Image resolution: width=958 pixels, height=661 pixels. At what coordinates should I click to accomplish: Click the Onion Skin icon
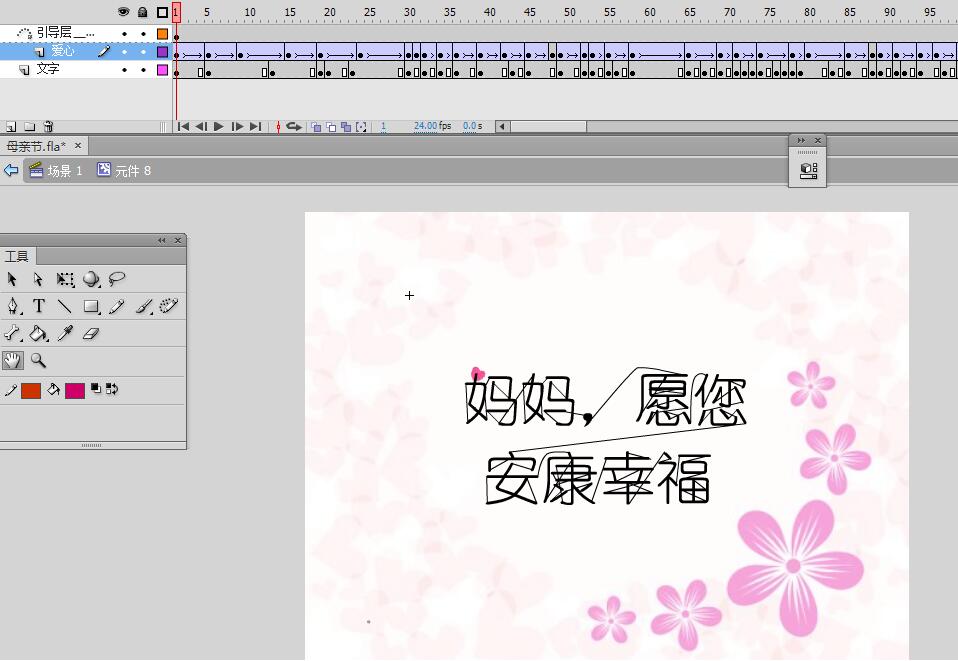[316, 126]
